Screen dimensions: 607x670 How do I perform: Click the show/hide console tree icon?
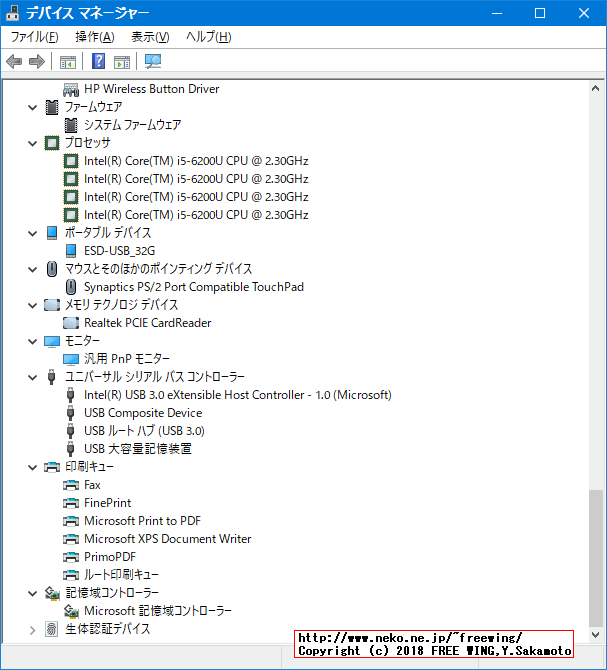[x=68, y=62]
